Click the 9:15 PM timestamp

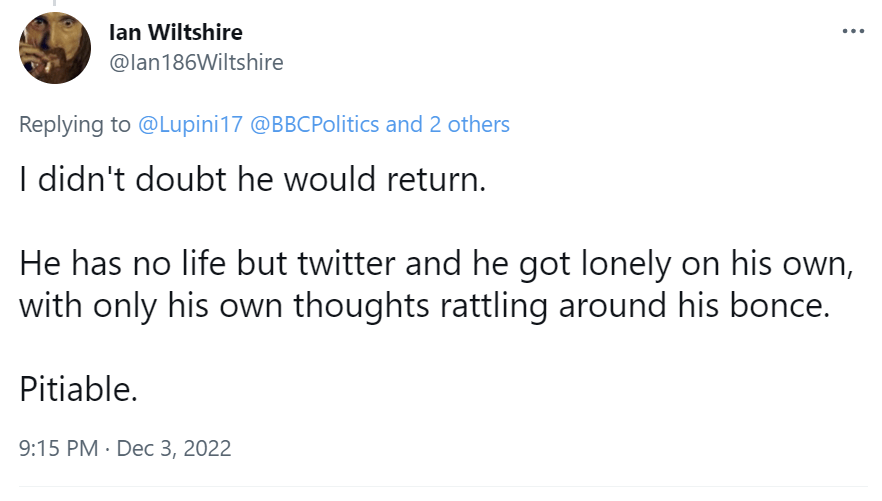pyautogui.click(x=59, y=448)
